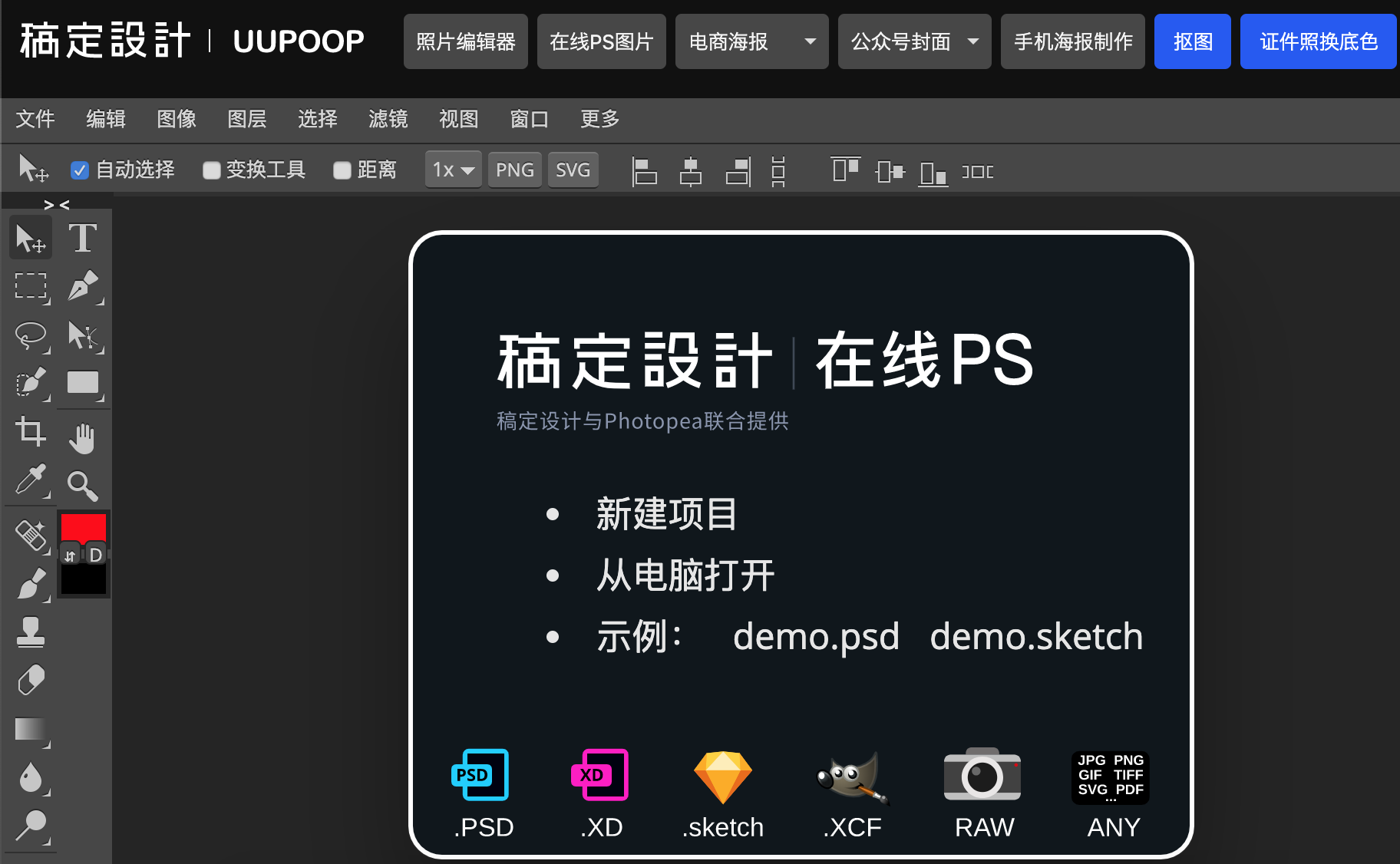Screen dimensions: 1400x864
Task: Select the Type (T) tool
Action: point(83,238)
